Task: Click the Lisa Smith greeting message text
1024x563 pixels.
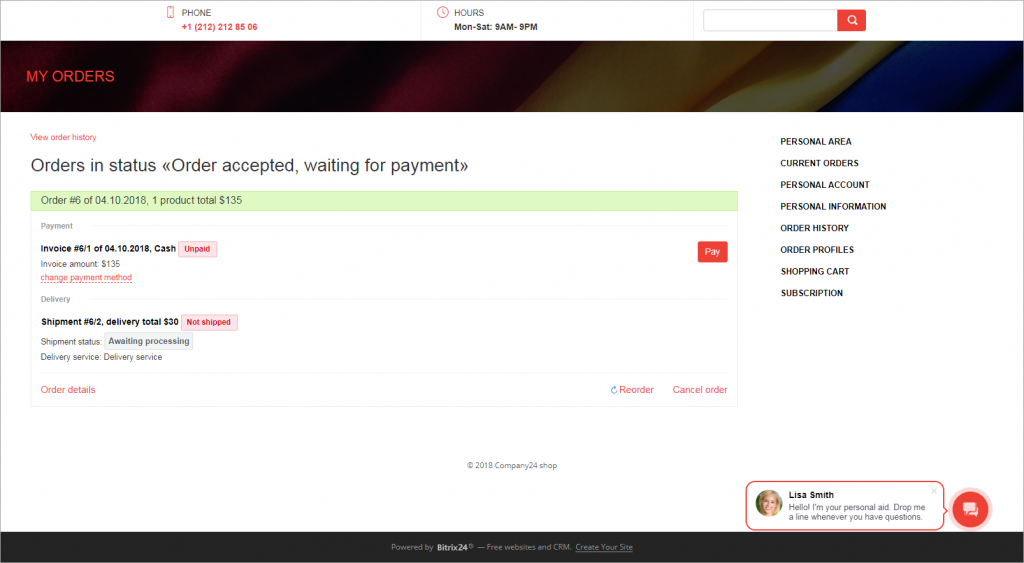Action: coord(856,512)
